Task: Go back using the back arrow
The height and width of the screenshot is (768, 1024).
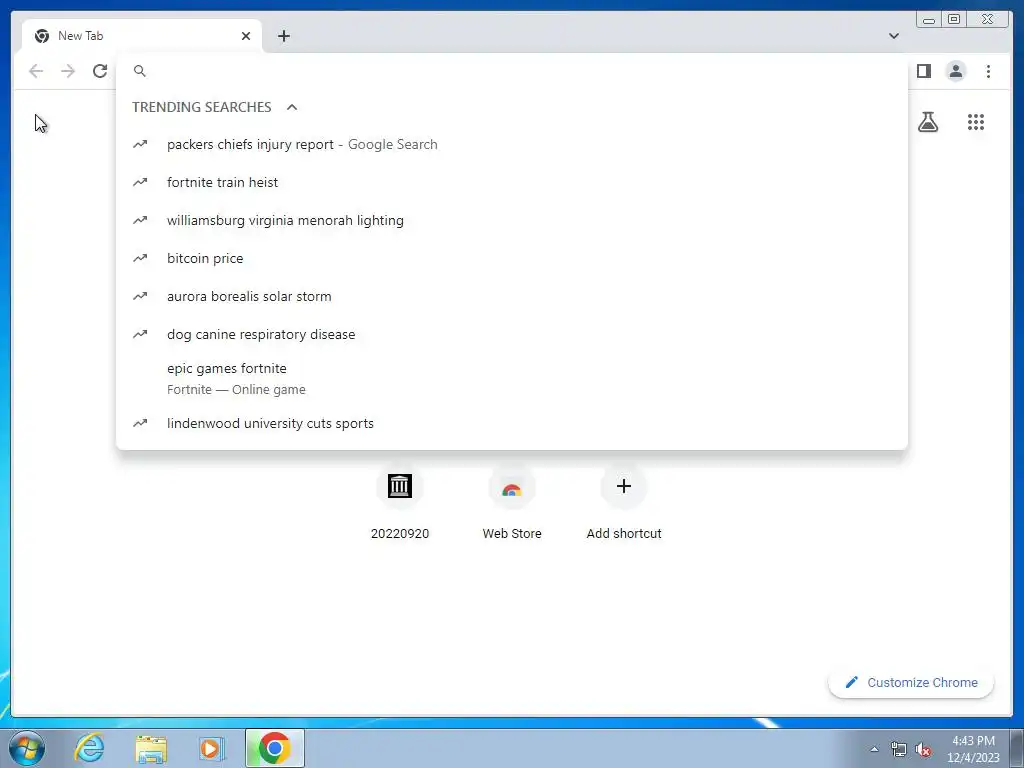Action: coord(36,71)
